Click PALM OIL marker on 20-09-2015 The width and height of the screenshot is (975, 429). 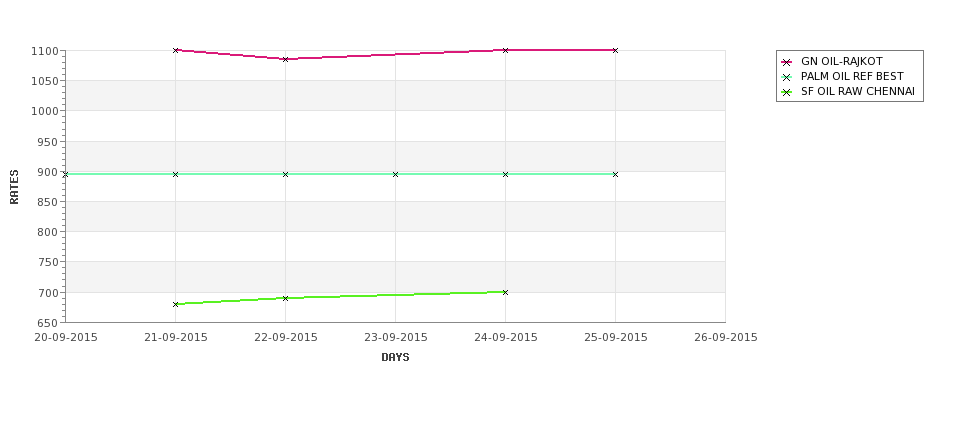coord(65,175)
